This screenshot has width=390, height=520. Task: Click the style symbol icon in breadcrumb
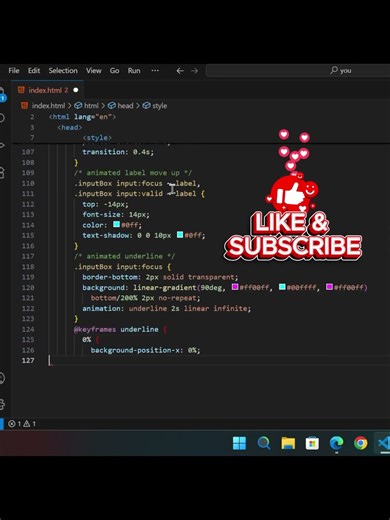coord(146,106)
